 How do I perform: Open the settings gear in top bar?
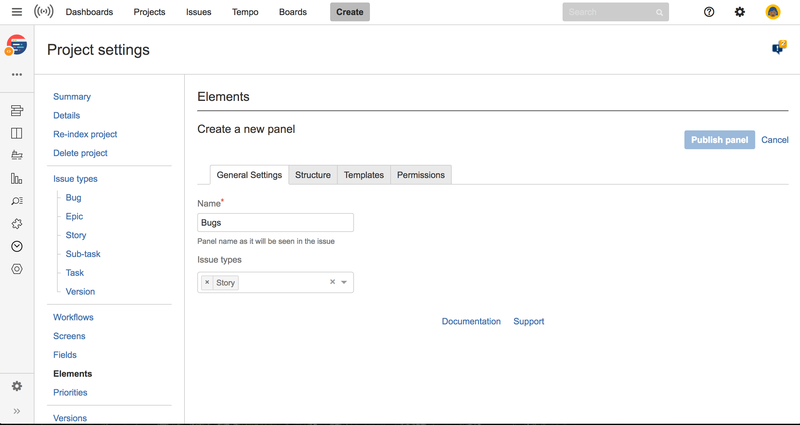tap(740, 12)
